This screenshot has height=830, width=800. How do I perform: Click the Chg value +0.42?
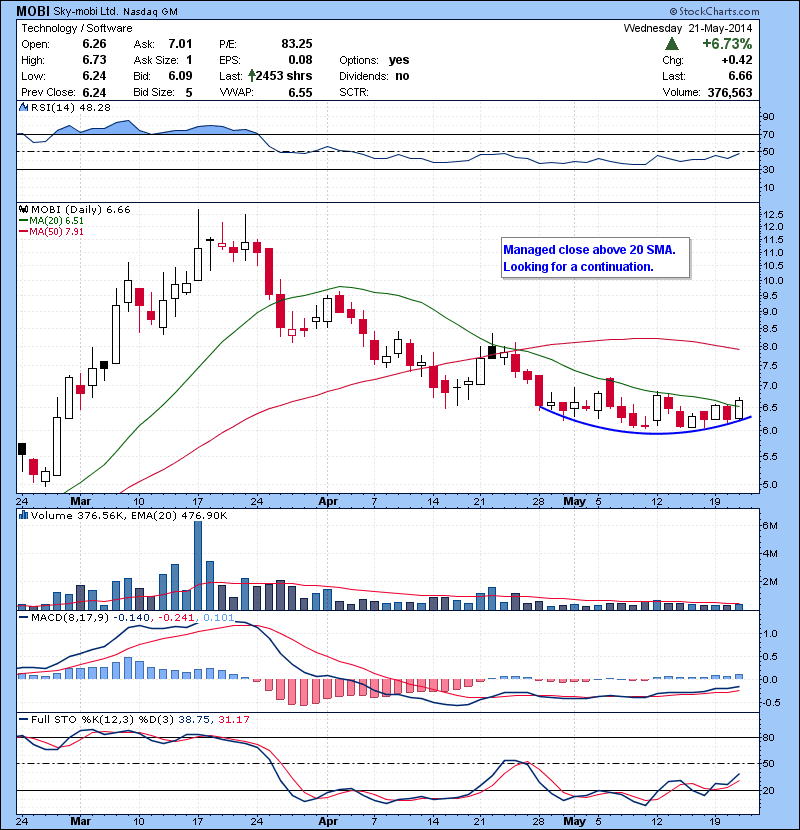(736, 60)
